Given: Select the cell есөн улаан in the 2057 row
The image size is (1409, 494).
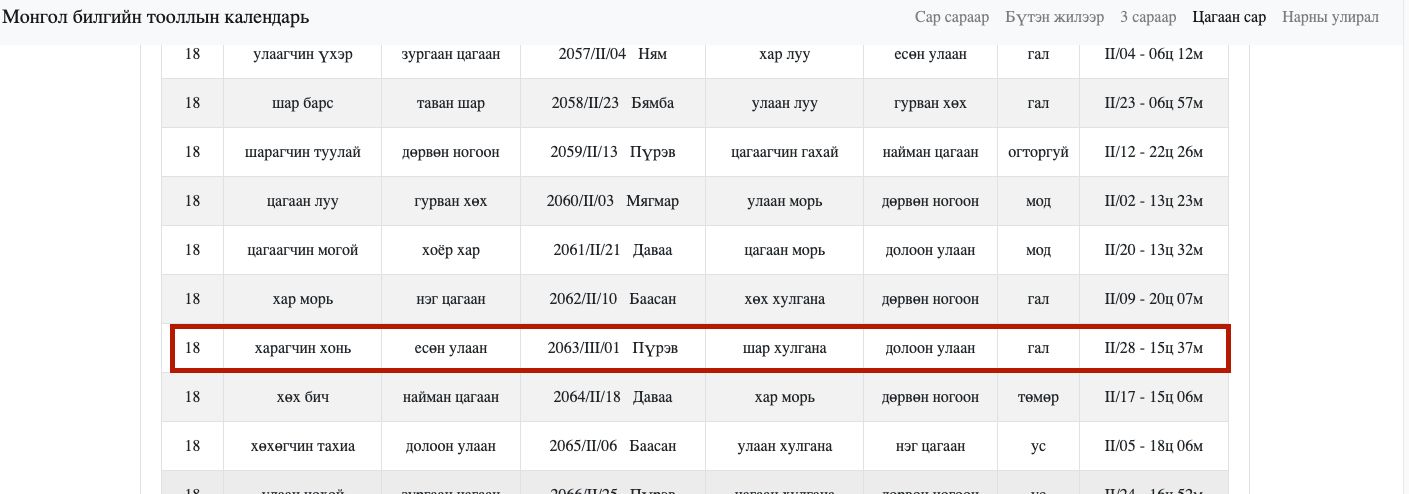Looking at the screenshot, I should click(x=930, y=54).
